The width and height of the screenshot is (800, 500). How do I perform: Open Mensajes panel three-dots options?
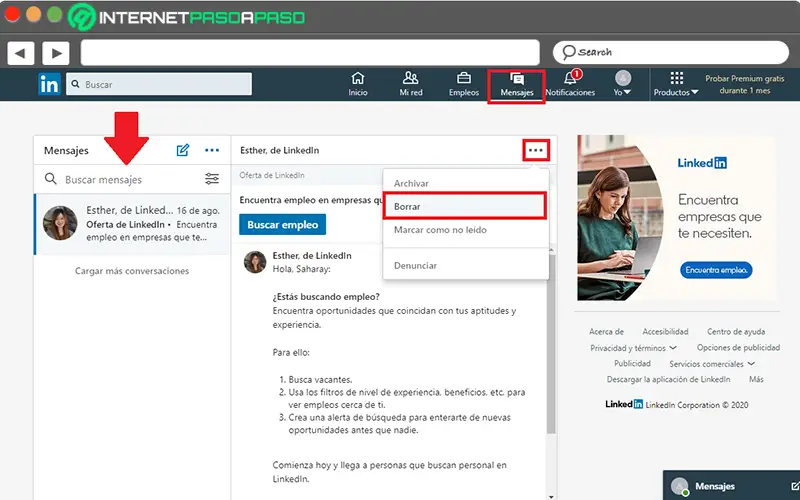click(212, 150)
